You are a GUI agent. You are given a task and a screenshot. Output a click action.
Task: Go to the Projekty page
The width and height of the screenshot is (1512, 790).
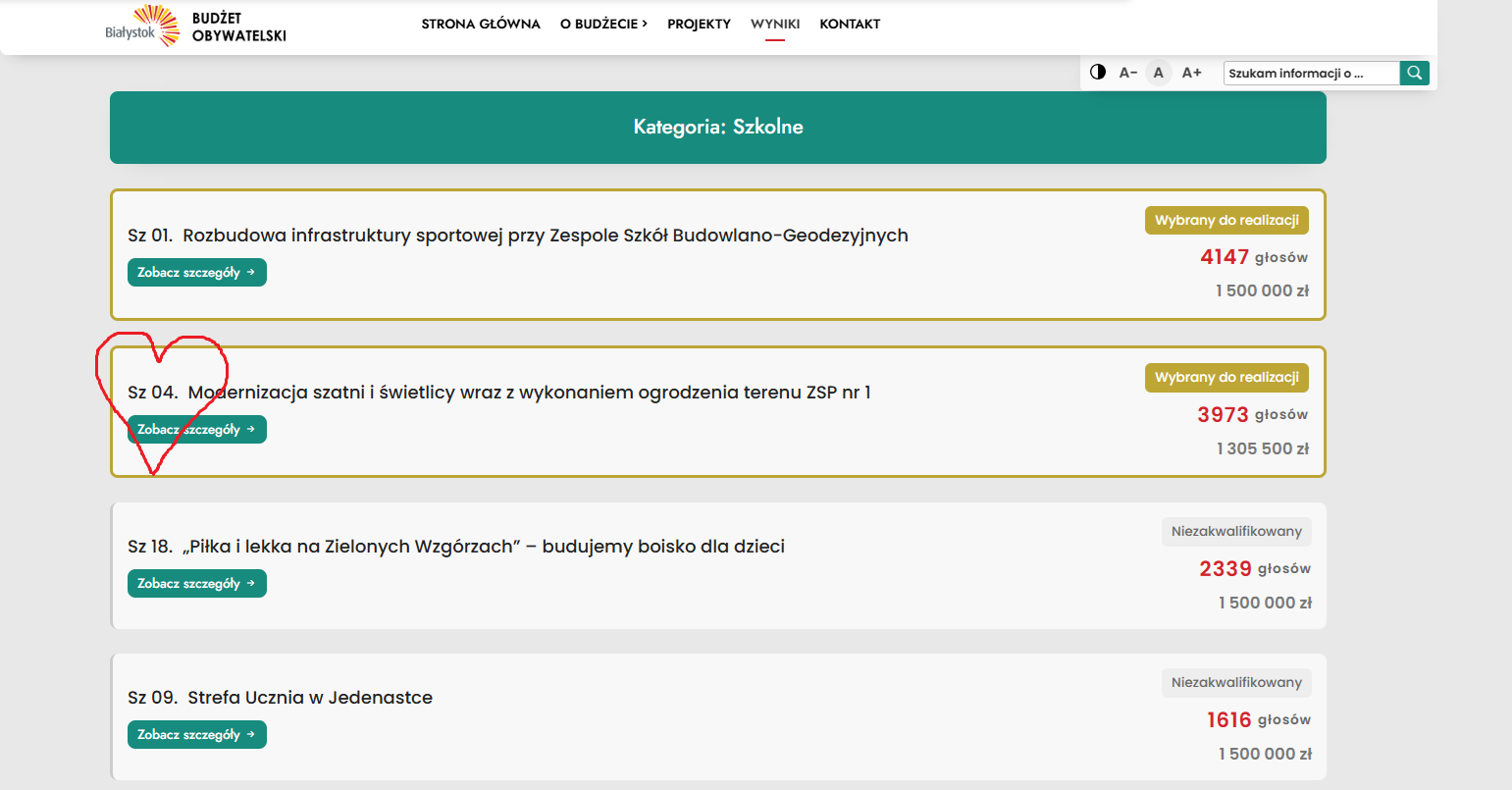[x=700, y=24]
